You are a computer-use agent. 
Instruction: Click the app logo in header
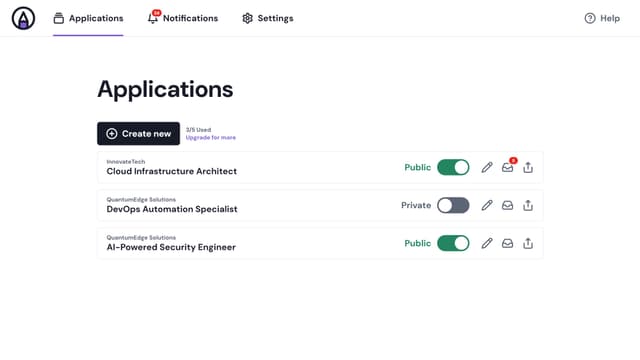pyautogui.click(x=23, y=18)
